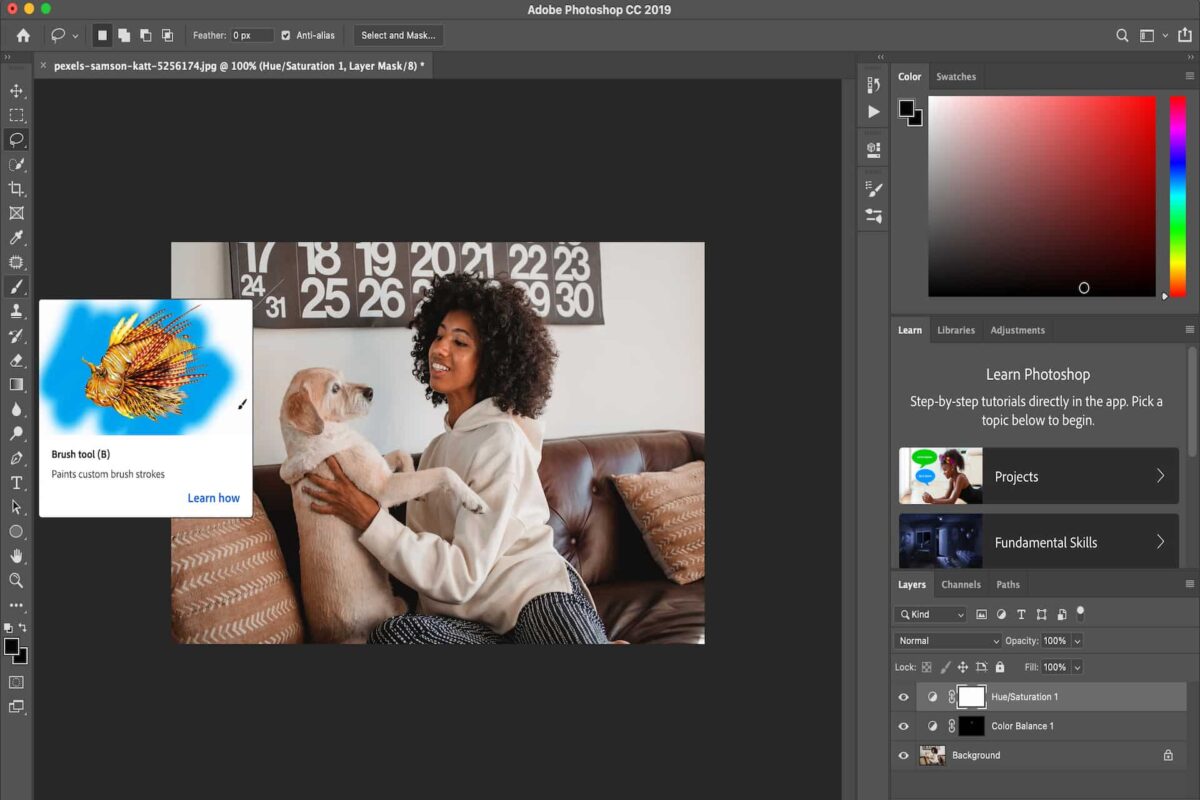The width and height of the screenshot is (1200, 800).
Task: Click the Feather input field
Action: (251, 35)
